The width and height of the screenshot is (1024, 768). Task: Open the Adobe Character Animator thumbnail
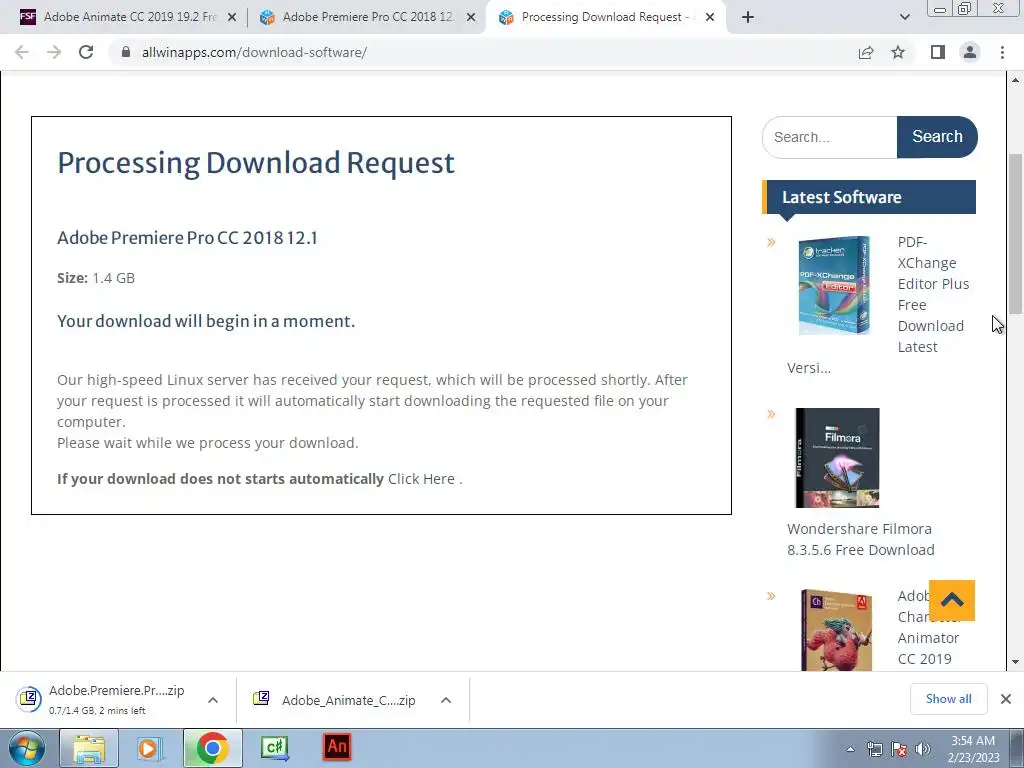click(x=837, y=630)
